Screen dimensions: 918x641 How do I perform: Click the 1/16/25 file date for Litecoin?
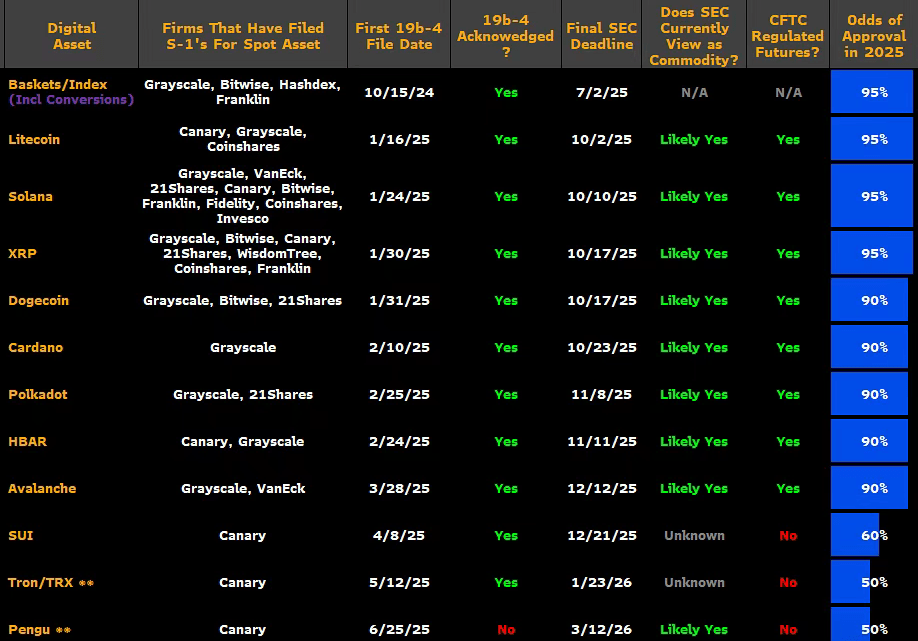(x=399, y=139)
